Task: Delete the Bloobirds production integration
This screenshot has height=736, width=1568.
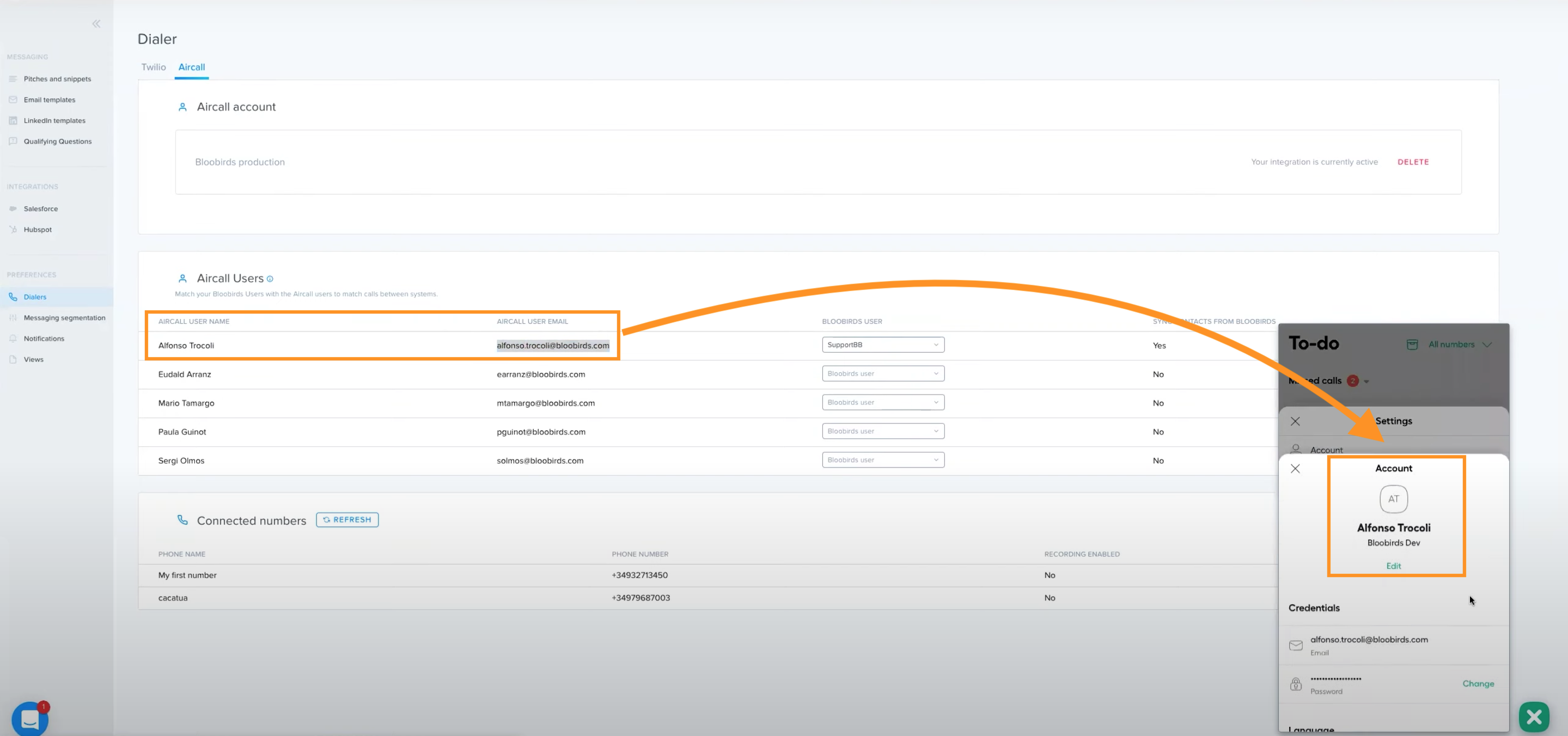Action: pyautogui.click(x=1413, y=162)
